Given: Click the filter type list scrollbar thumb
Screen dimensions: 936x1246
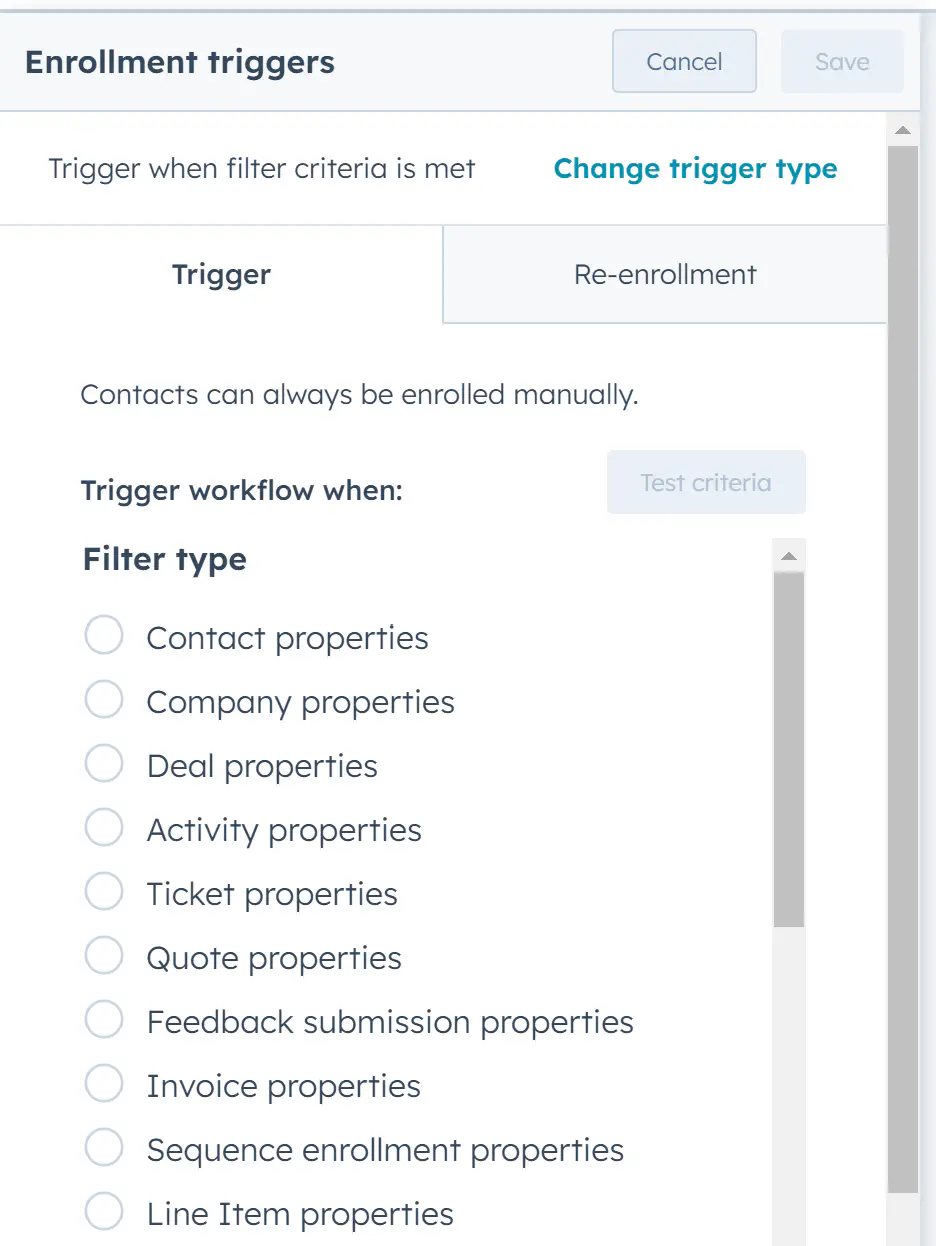Looking at the screenshot, I should (789, 750).
